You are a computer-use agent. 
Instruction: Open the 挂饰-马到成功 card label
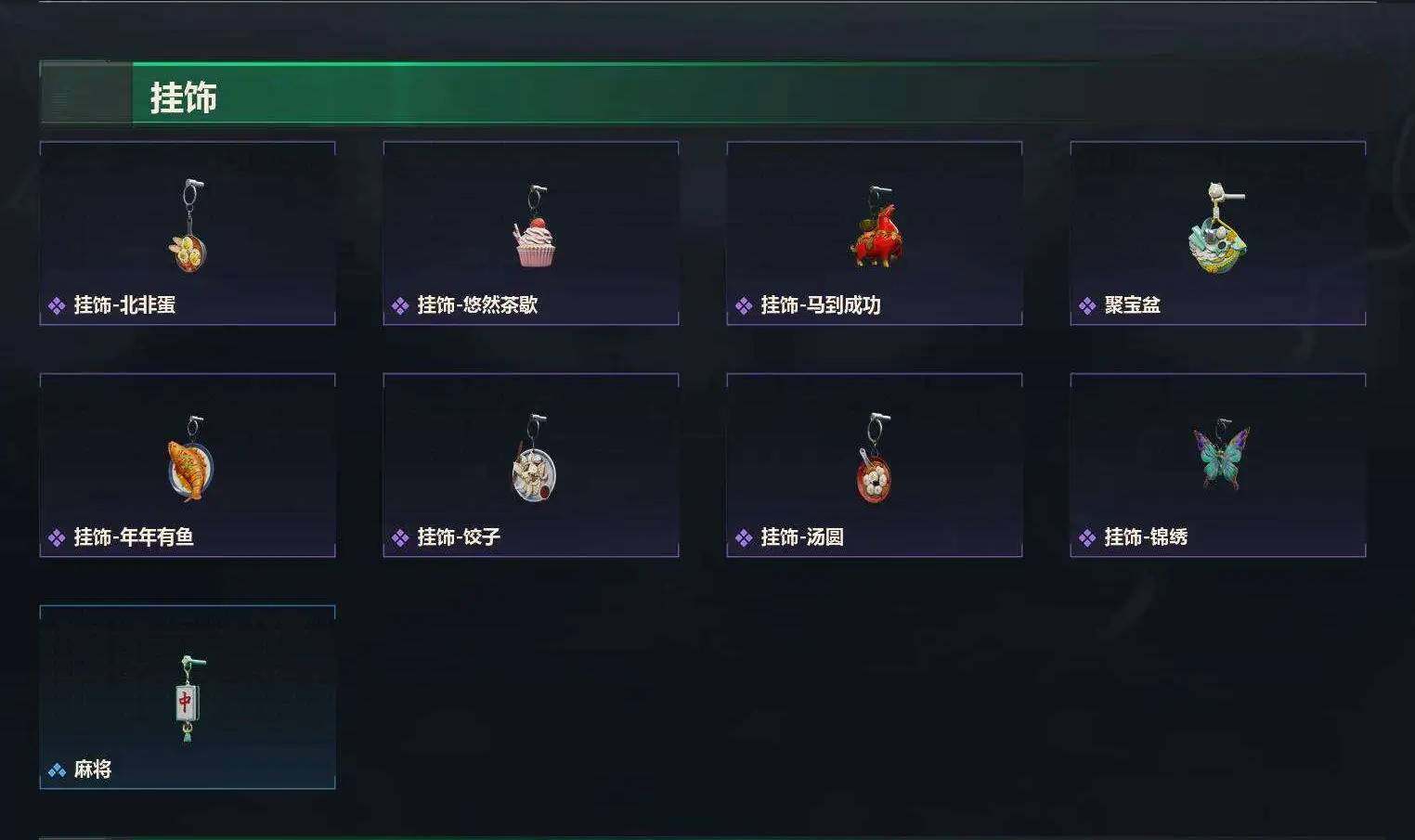coord(821,304)
